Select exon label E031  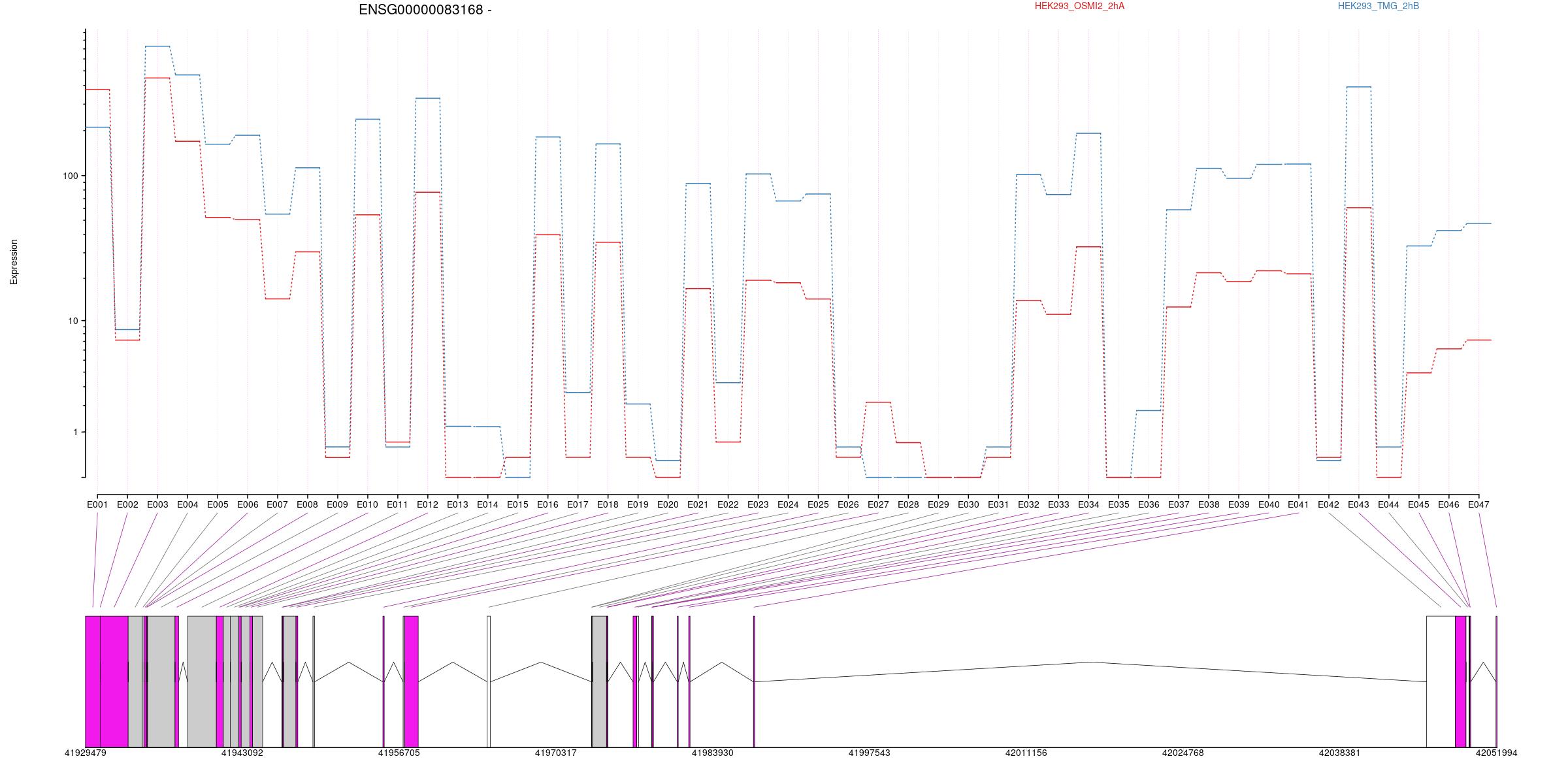tap(998, 504)
